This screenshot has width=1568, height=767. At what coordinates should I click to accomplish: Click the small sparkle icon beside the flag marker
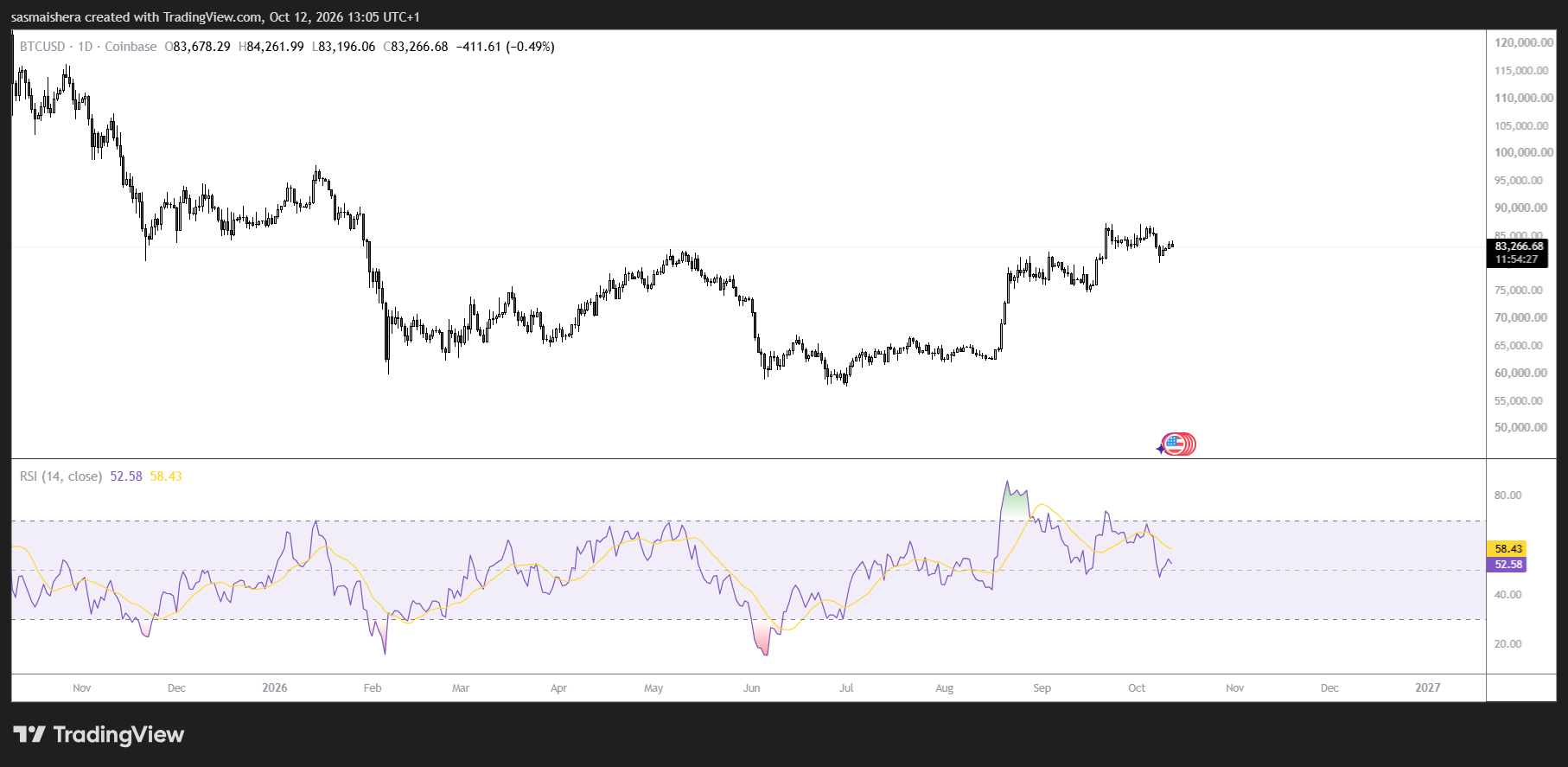[1161, 449]
